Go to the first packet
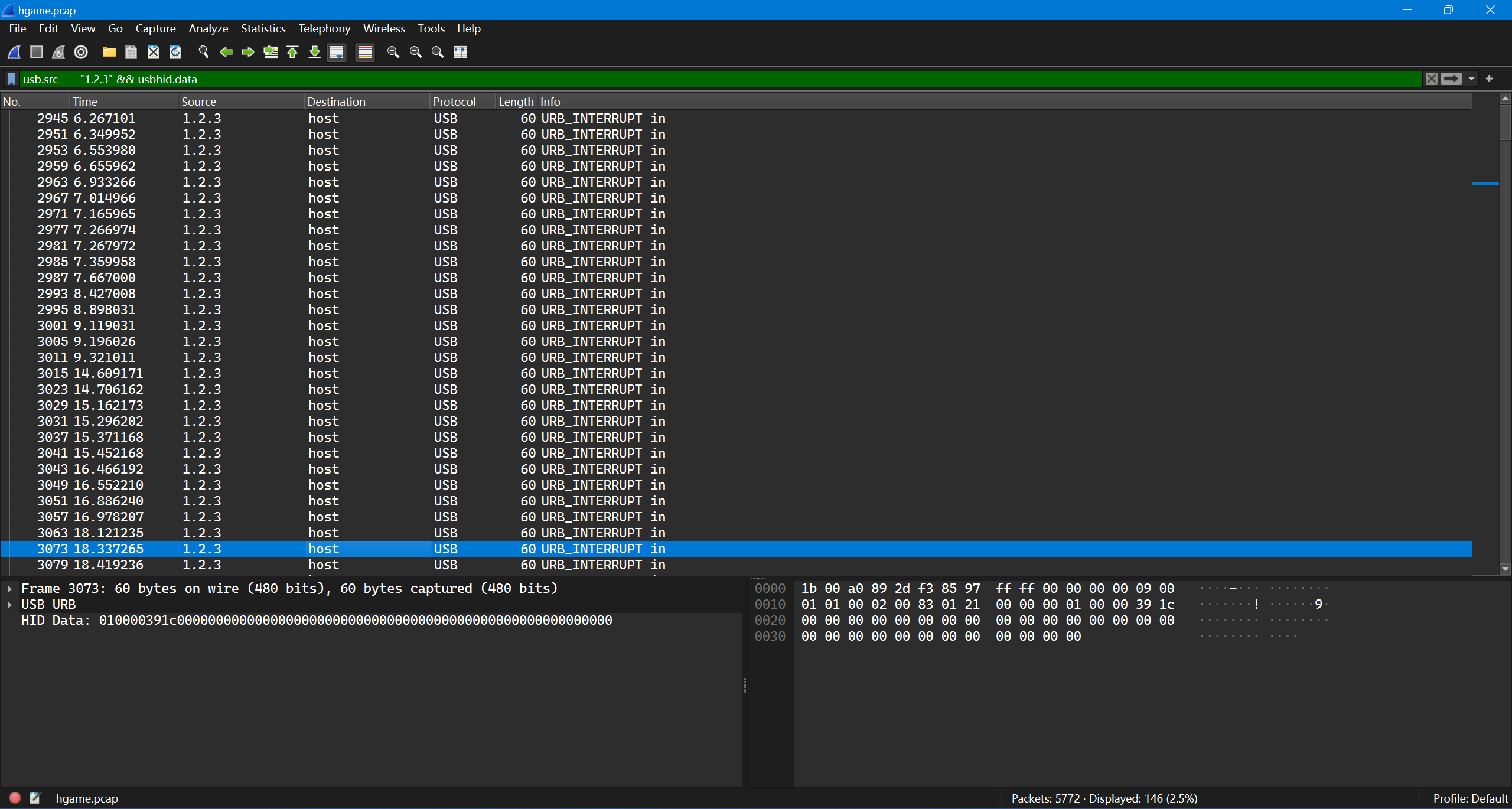This screenshot has width=1512, height=809. pos(292,52)
